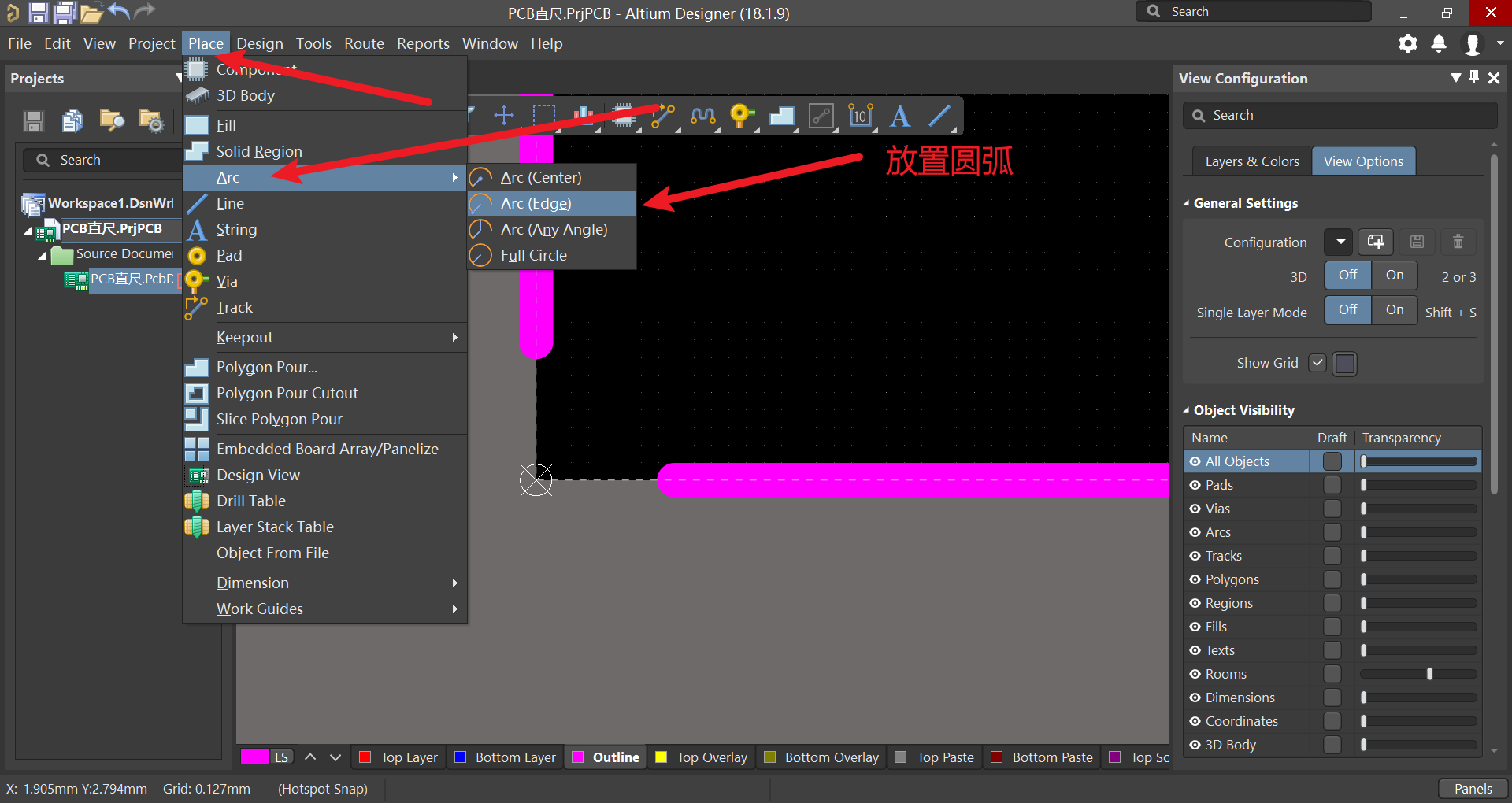The width and height of the screenshot is (1512, 803).
Task: Place a component using the chip toolbar icon
Action: click(x=622, y=116)
